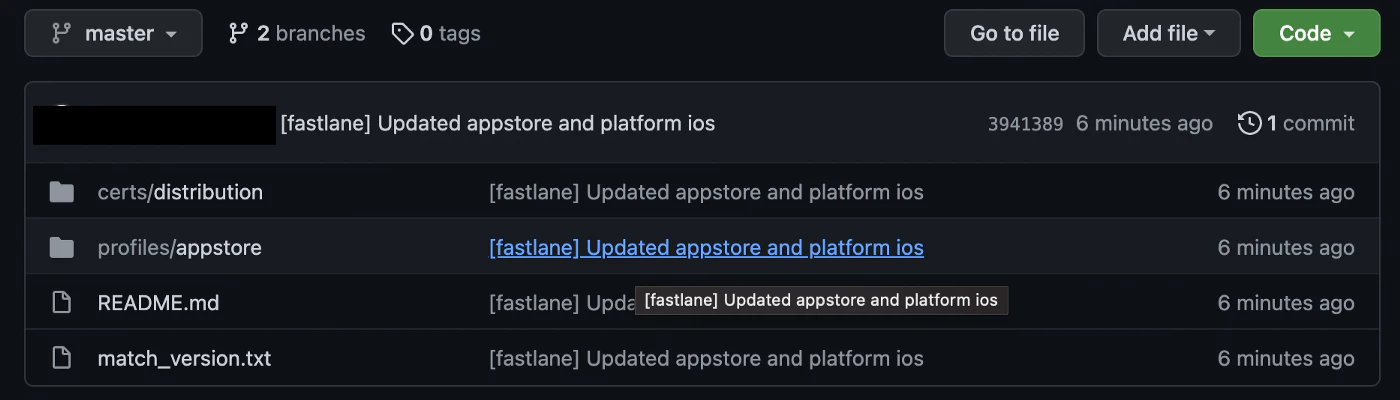Viewport: 1400px width, 400px height.
Task: Expand the Add file dropdown
Action: (x=1168, y=34)
